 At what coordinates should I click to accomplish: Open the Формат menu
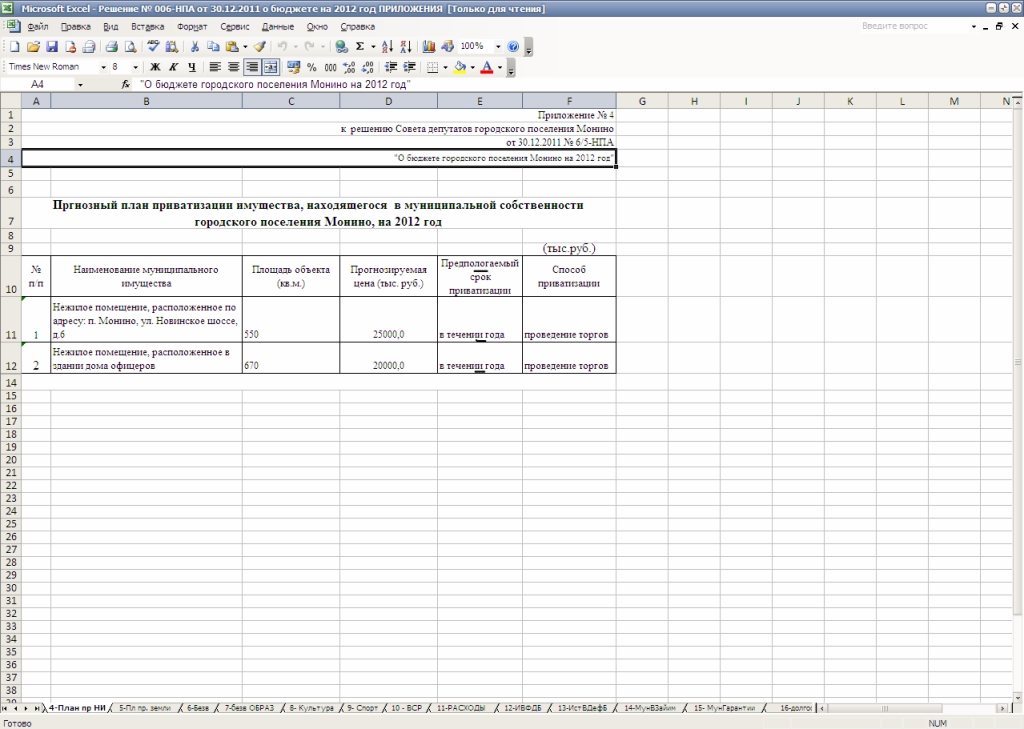click(192, 26)
